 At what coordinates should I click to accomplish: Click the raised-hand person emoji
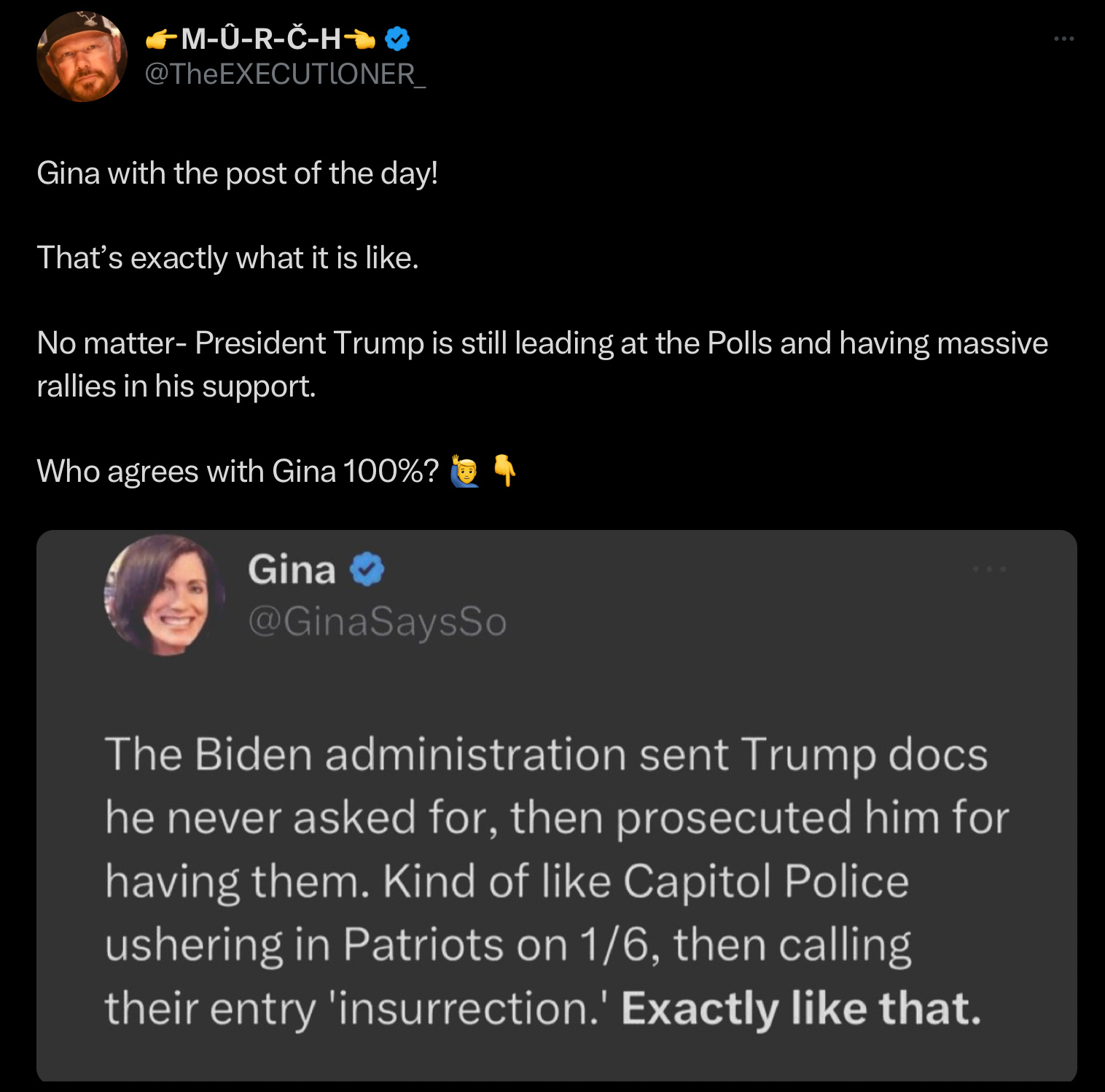[x=464, y=471]
